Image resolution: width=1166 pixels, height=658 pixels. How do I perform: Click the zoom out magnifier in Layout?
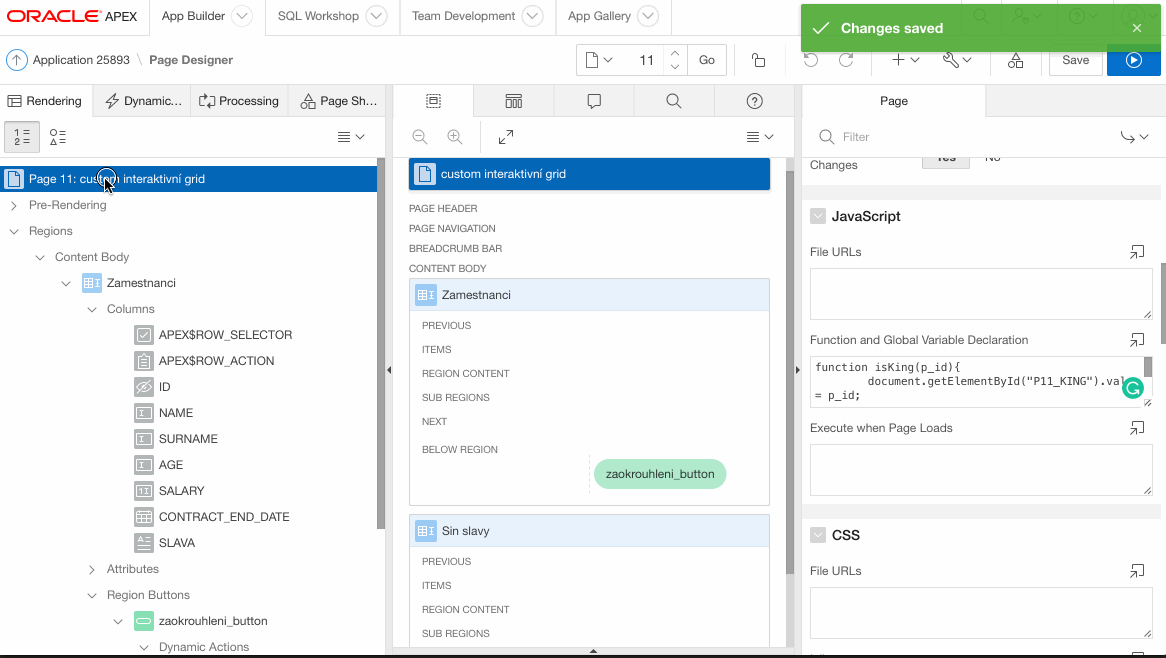click(420, 137)
